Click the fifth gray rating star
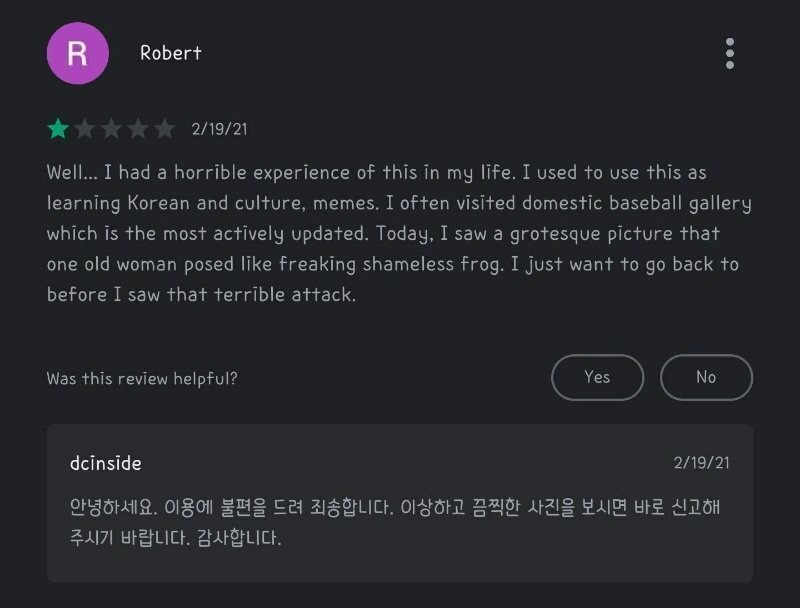Image resolution: width=800 pixels, height=608 pixels. tap(164, 129)
